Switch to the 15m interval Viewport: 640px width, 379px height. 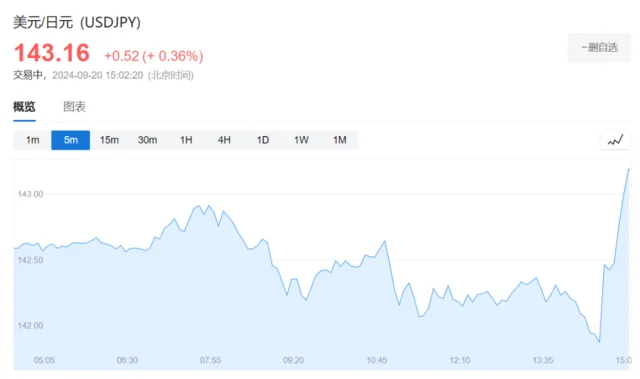[109, 140]
